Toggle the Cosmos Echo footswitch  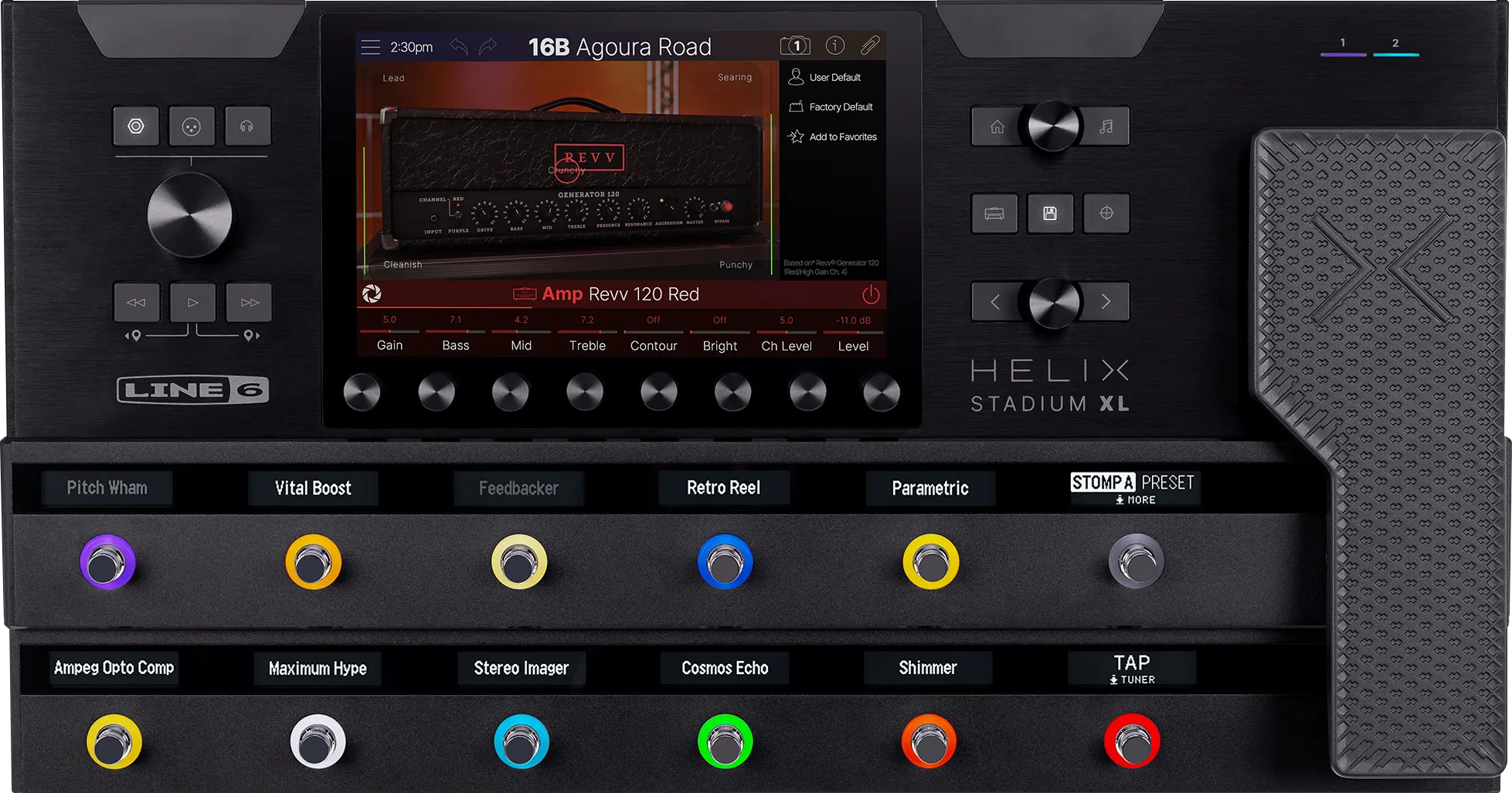[x=725, y=742]
